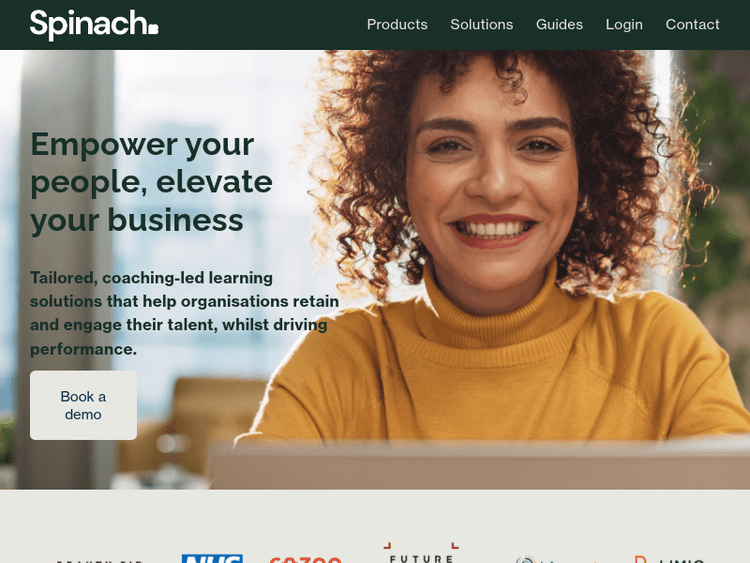Screen dimensions: 750x563
Task: Click the blurred laptop lid in hero photo
Action: click(478, 464)
